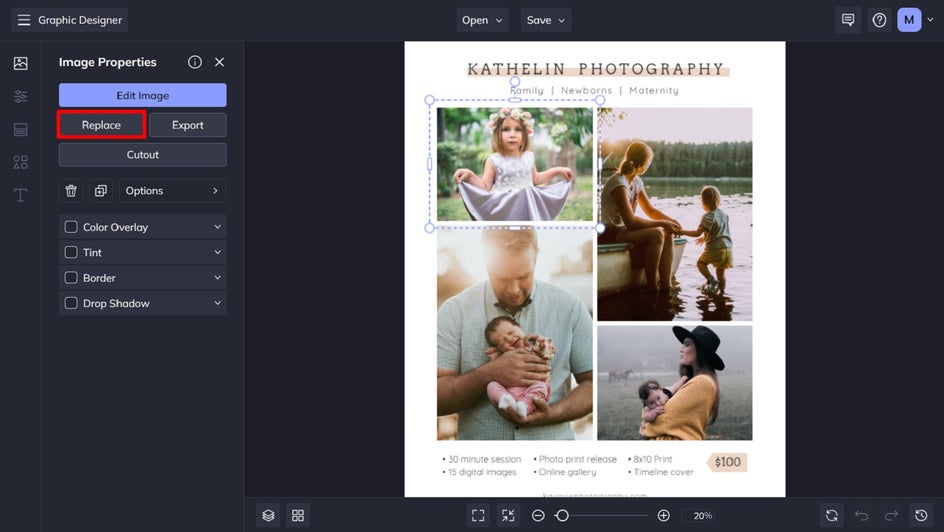Click the collapse to actual size icon
The image size is (944, 532).
tap(508, 515)
